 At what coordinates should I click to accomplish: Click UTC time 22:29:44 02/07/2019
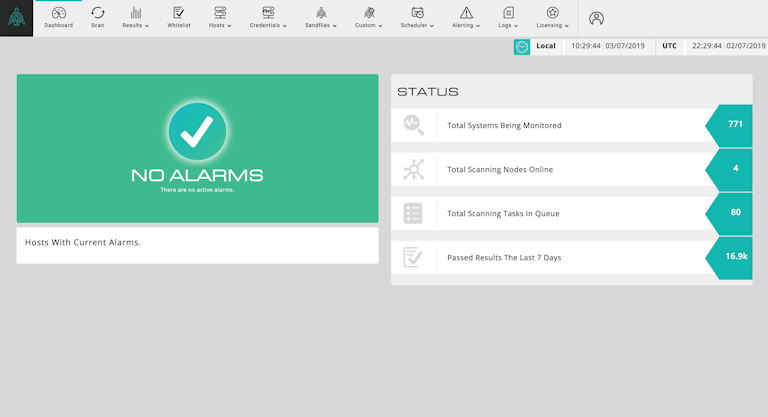(728, 46)
